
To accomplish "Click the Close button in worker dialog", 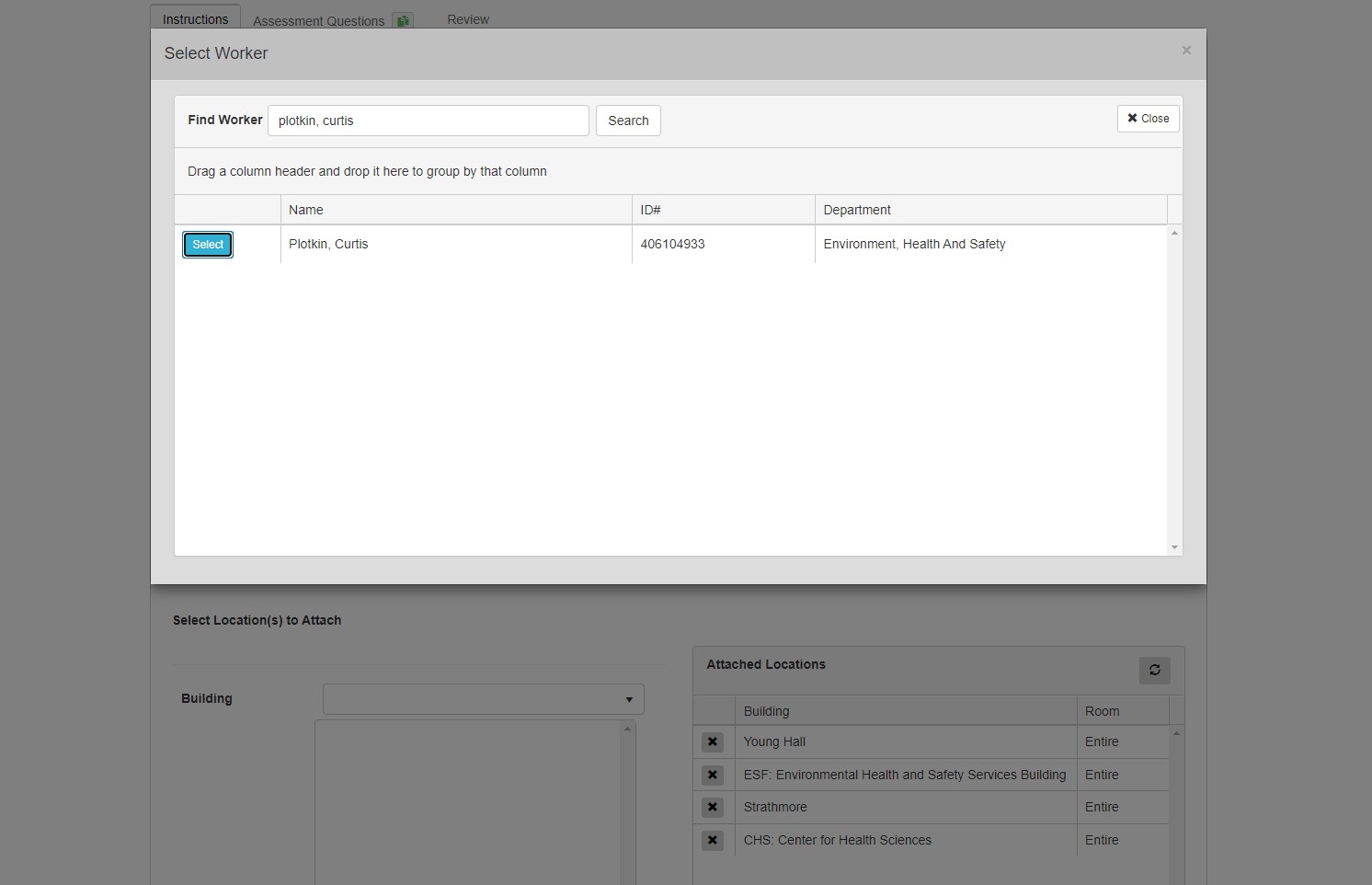I will coord(1149,119).
